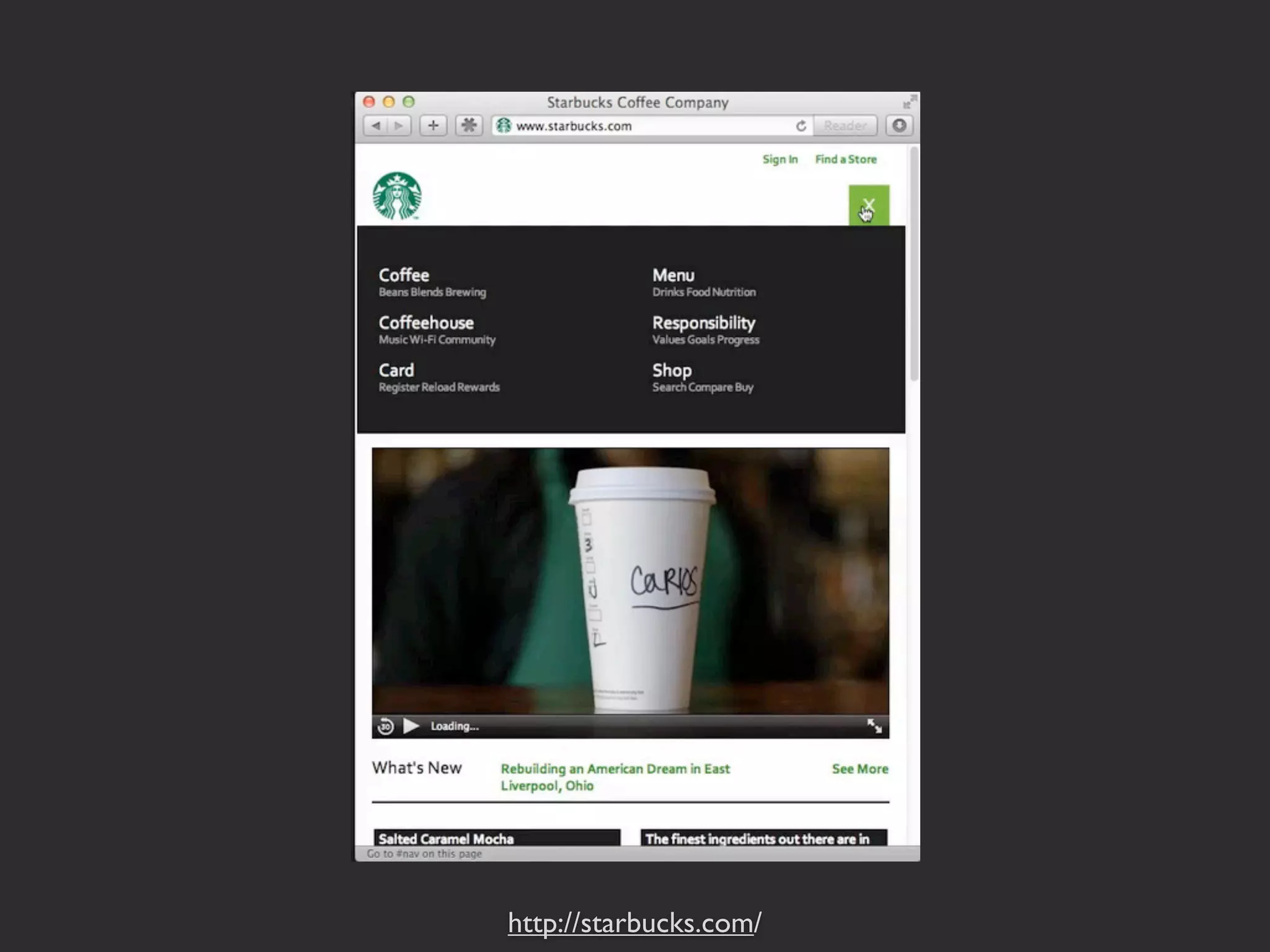Image resolution: width=1270 pixels, height=952 pixels.
Task: Click the Starbucks Coffee Company window title
Action: point(637,102)
